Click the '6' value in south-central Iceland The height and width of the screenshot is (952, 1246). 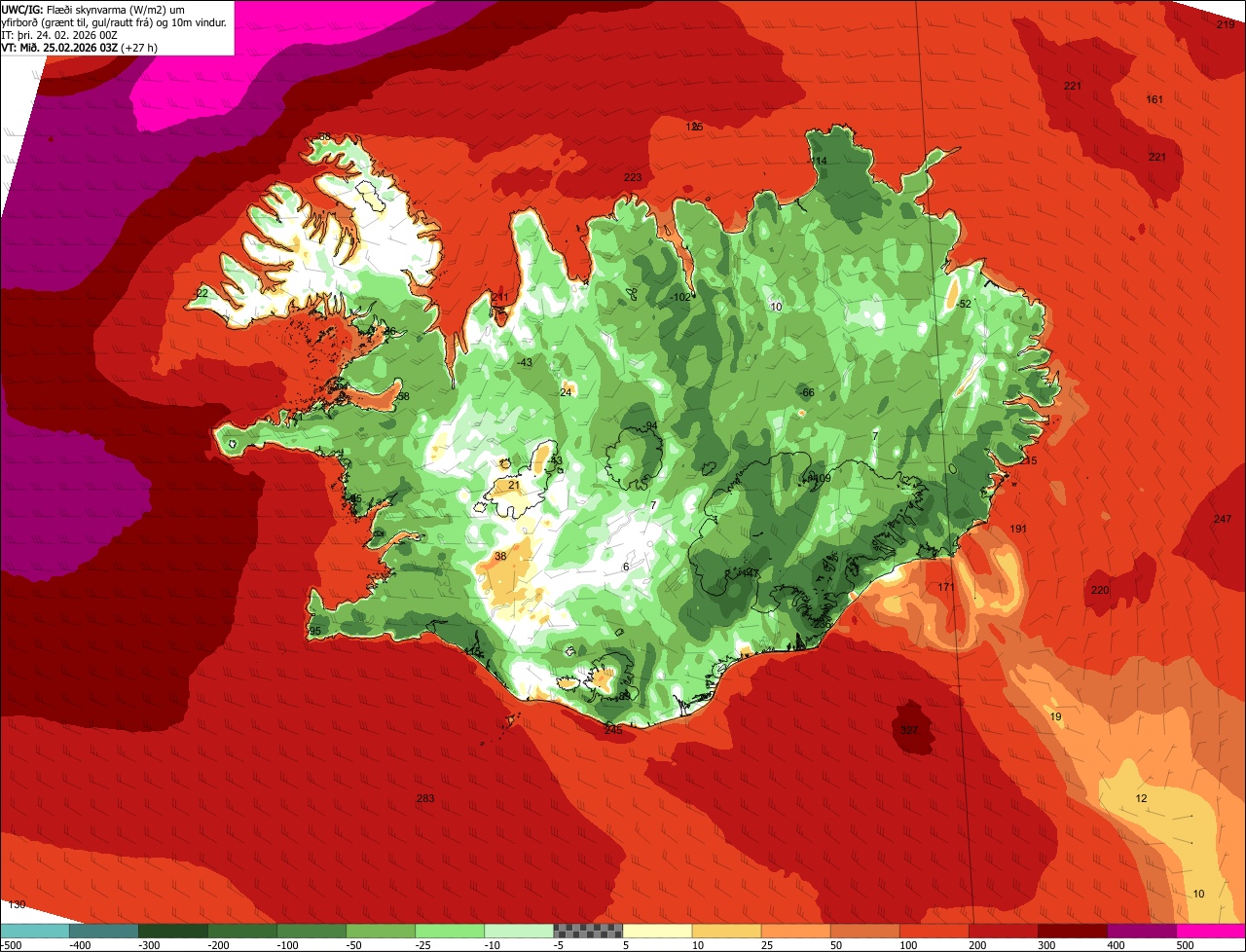(626, 567)
